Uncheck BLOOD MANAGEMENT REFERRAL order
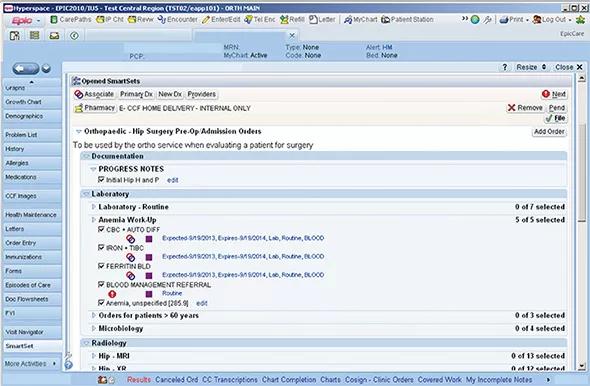Image resolution: width=590 pixels, height=386 pixels. pyautogui.click(x=101, y=284)
